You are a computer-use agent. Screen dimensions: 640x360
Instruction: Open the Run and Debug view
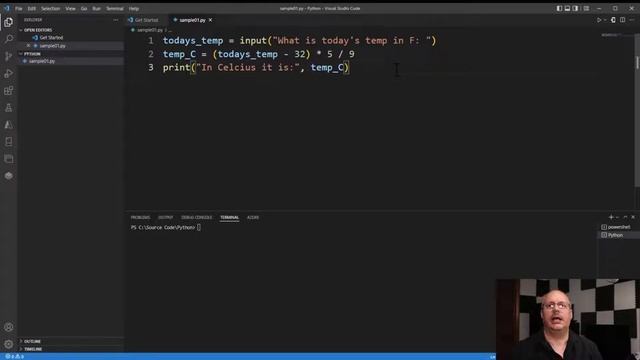tap(9, 73)
